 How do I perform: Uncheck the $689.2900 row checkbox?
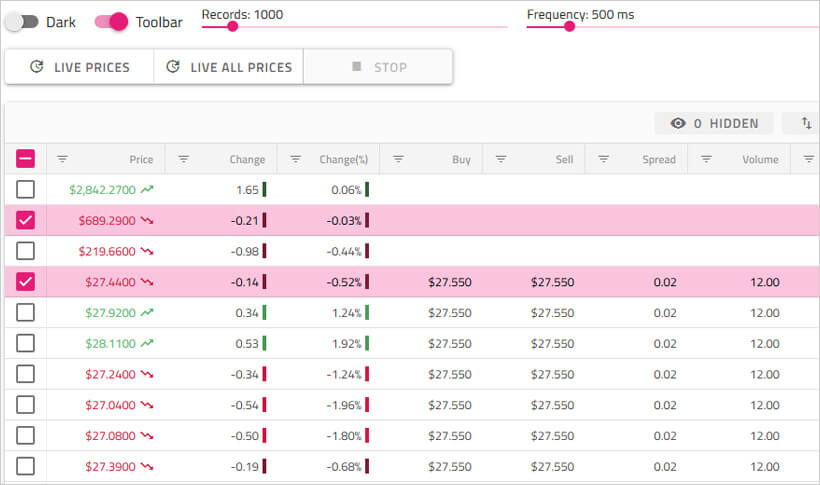pos(25,220)
